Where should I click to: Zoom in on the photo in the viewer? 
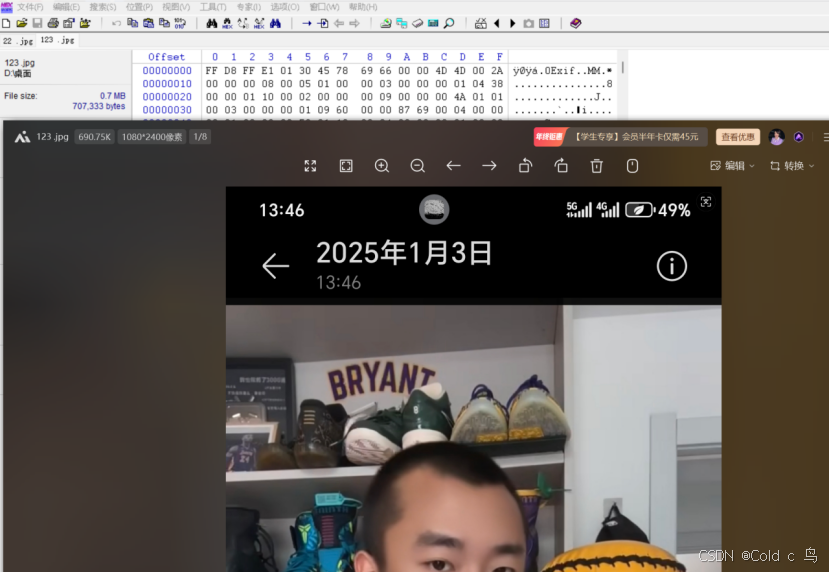pos(382,166)
